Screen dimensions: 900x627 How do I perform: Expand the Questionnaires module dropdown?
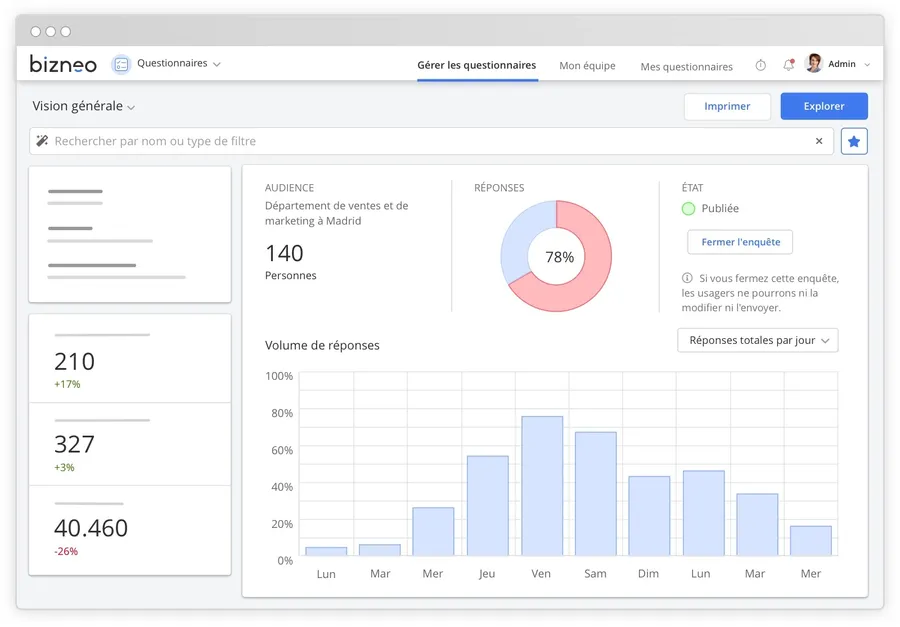(217, 64)
